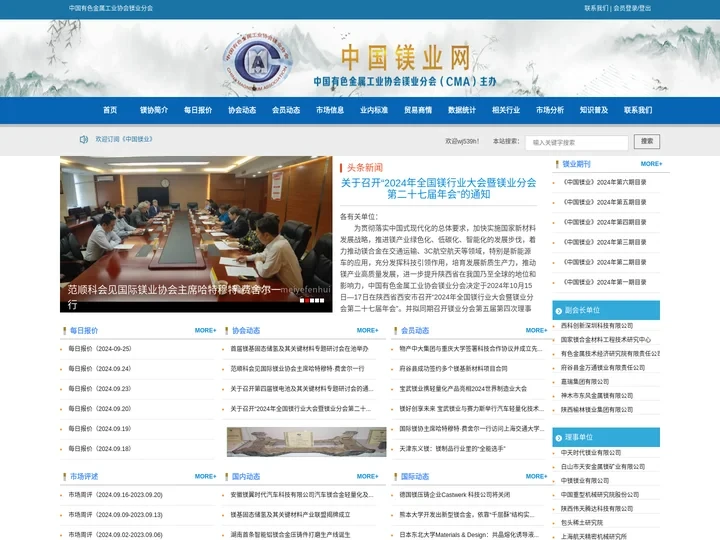The width and height of the screenshot is (720, 540).
Task: Open 会员动态 in the navigation bar
Action: (x=286, y=110)
